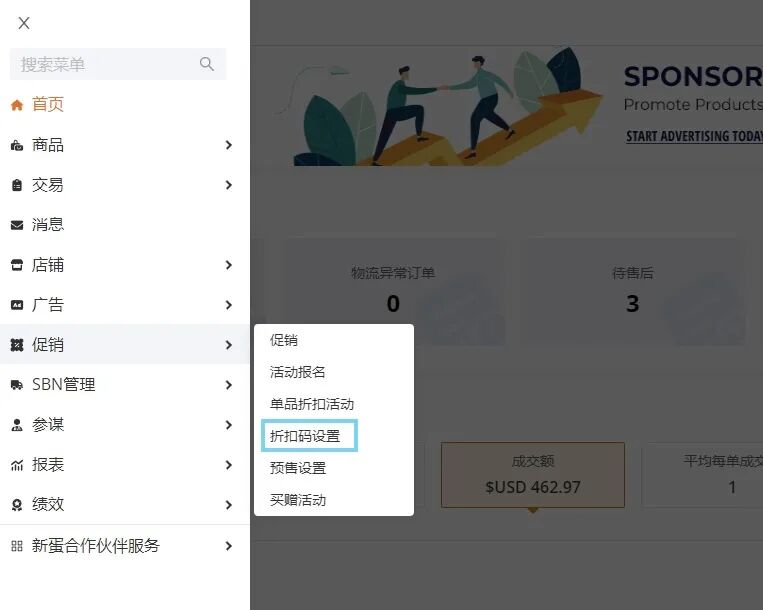Click the 商品 products icon
The image size is (763, 610).
point(16,145)
